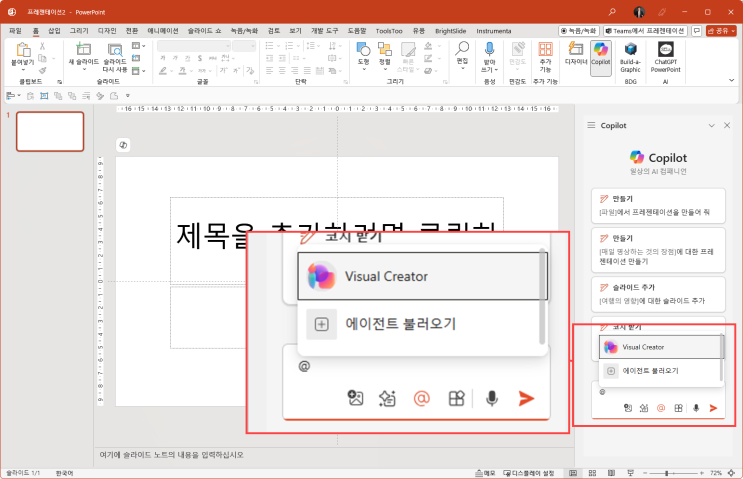Adjust the zoom slider handle
The height and width of the screenshot is (479, 743).
(667, 473)
